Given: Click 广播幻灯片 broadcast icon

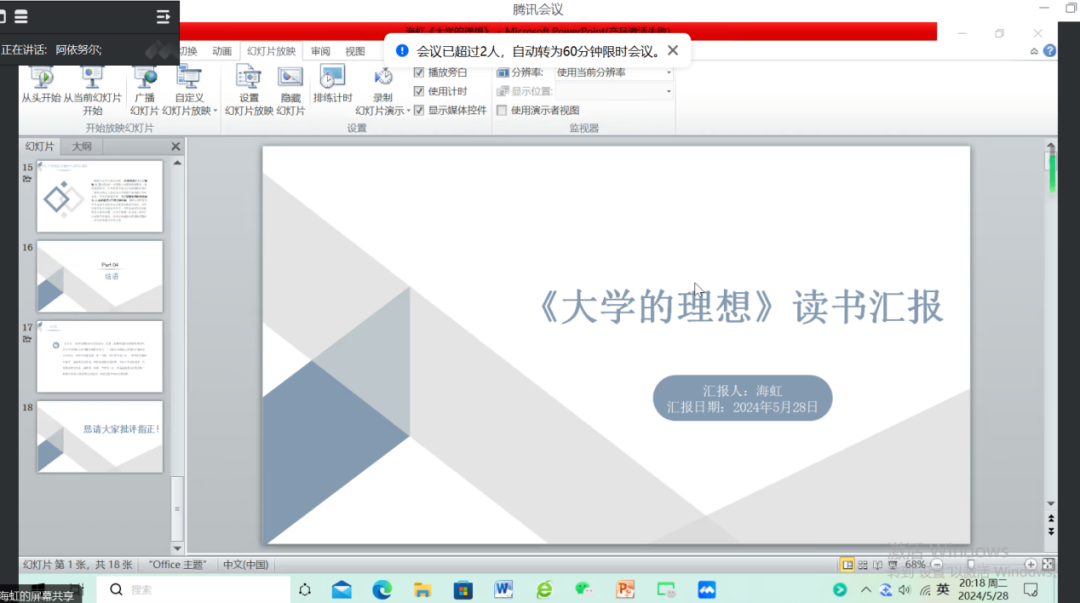Looking at the screenshot, I should point(144,79).
